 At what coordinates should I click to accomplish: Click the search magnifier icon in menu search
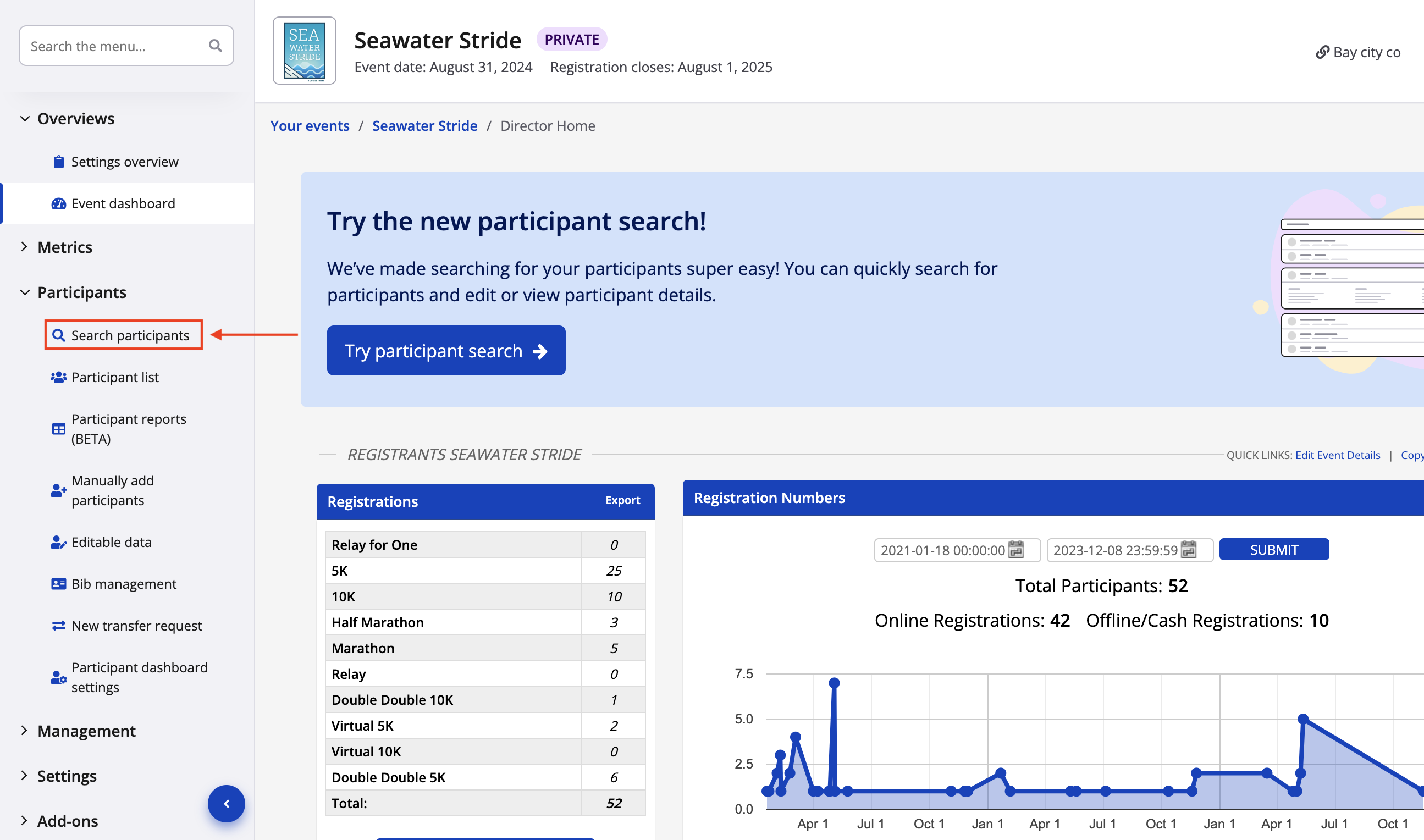click(x=215, y=46)
